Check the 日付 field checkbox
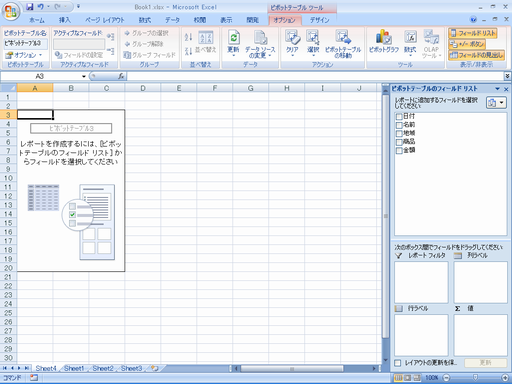The width and height of the screenshot is (512, 384). point(399,117)
